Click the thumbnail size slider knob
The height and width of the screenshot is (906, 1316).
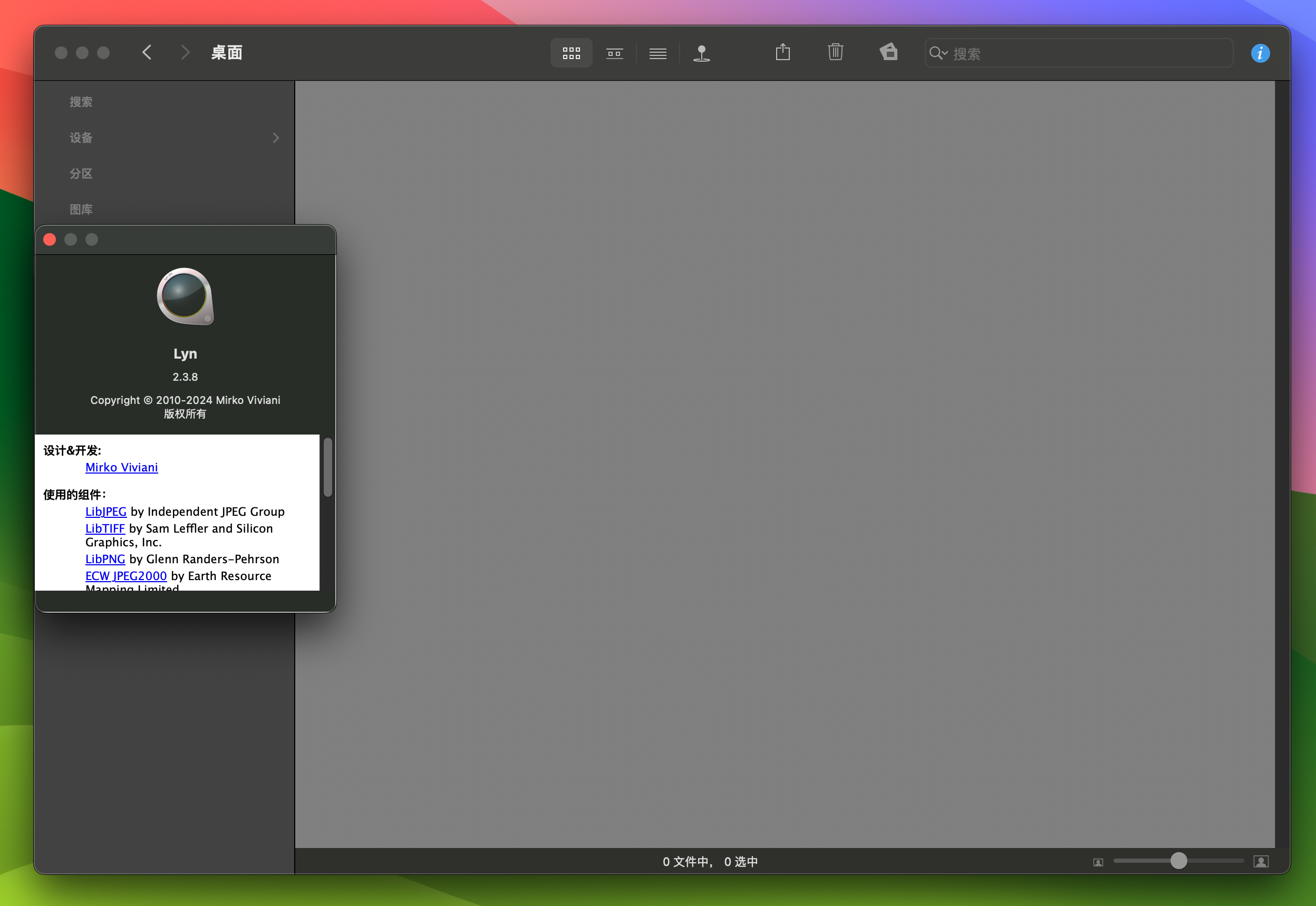[x=1178, y=861]
